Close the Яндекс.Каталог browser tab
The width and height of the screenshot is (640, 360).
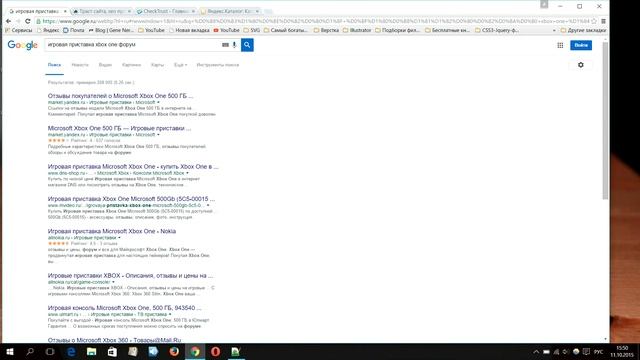(257, 11)
